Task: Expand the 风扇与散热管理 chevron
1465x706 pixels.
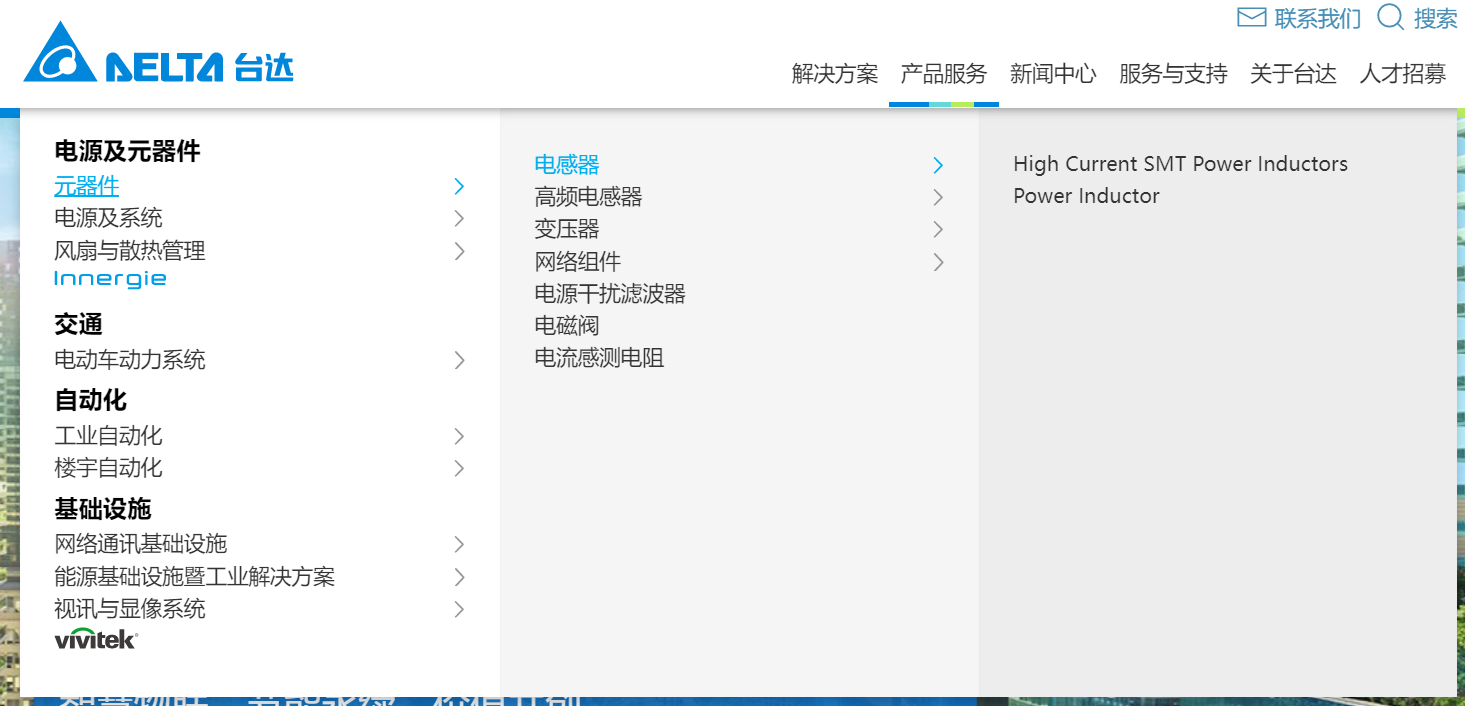Action: pyautogui.click(x=459, y=251)
